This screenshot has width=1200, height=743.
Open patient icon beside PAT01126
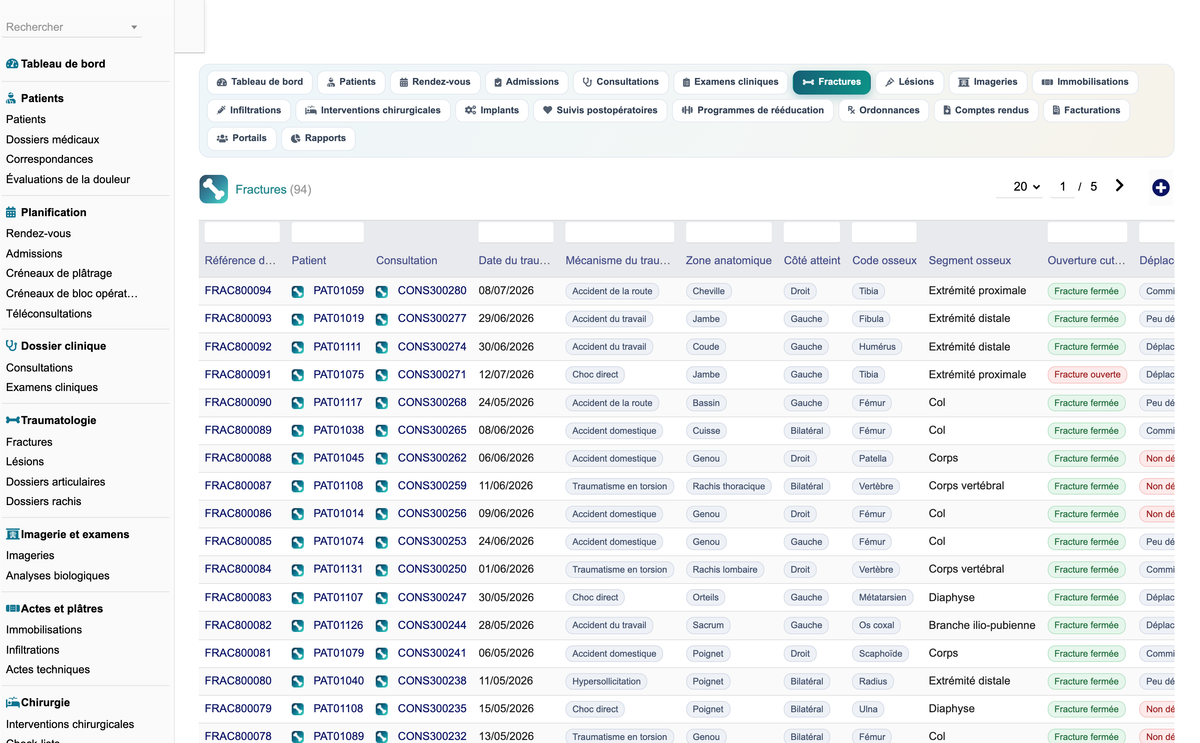298,626
